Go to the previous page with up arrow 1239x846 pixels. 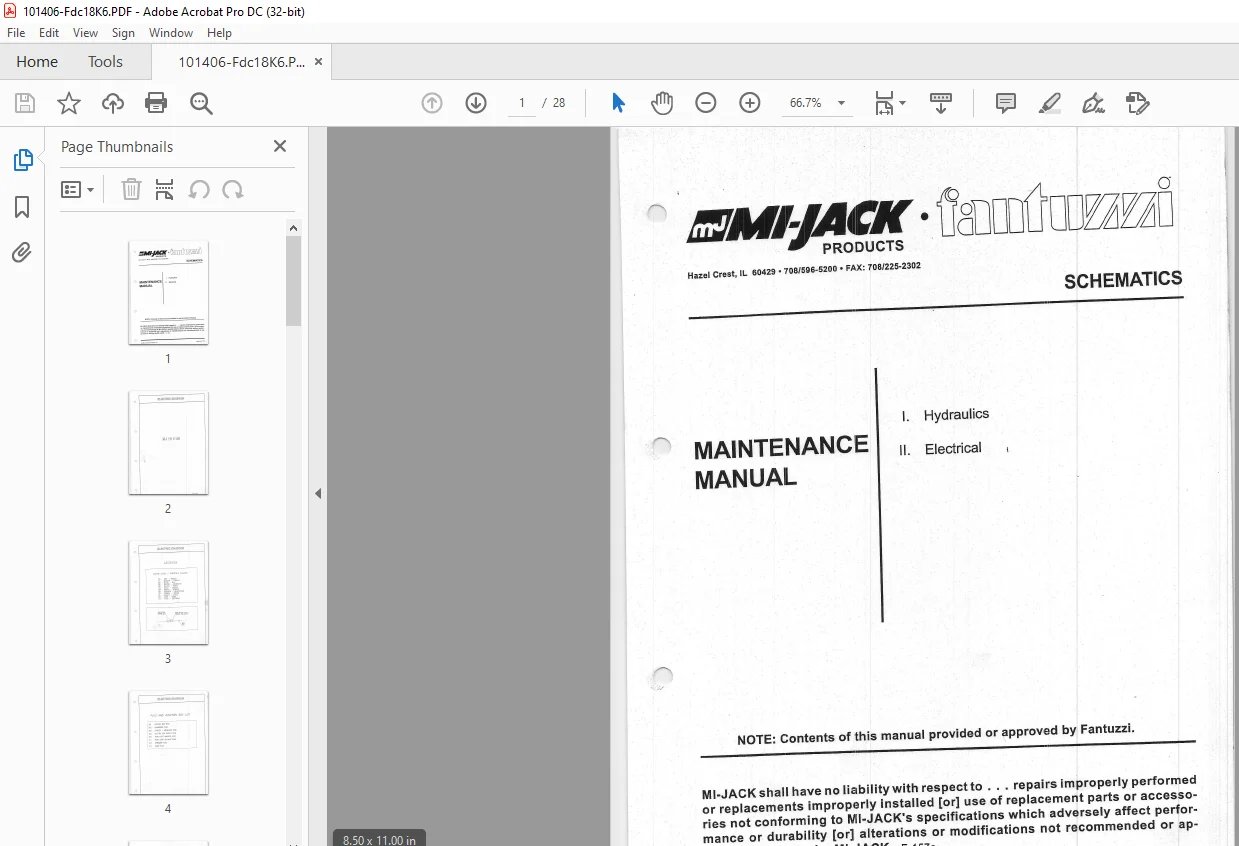point(432,103)
